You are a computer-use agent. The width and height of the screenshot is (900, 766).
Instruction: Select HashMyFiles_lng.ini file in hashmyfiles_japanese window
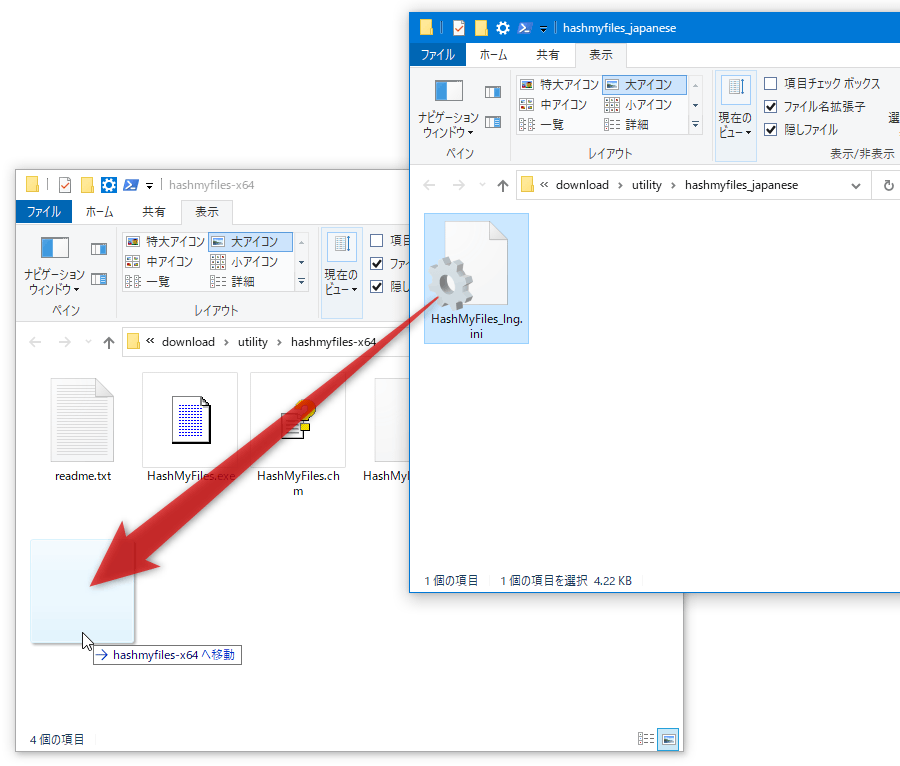[x=476, y=278]
